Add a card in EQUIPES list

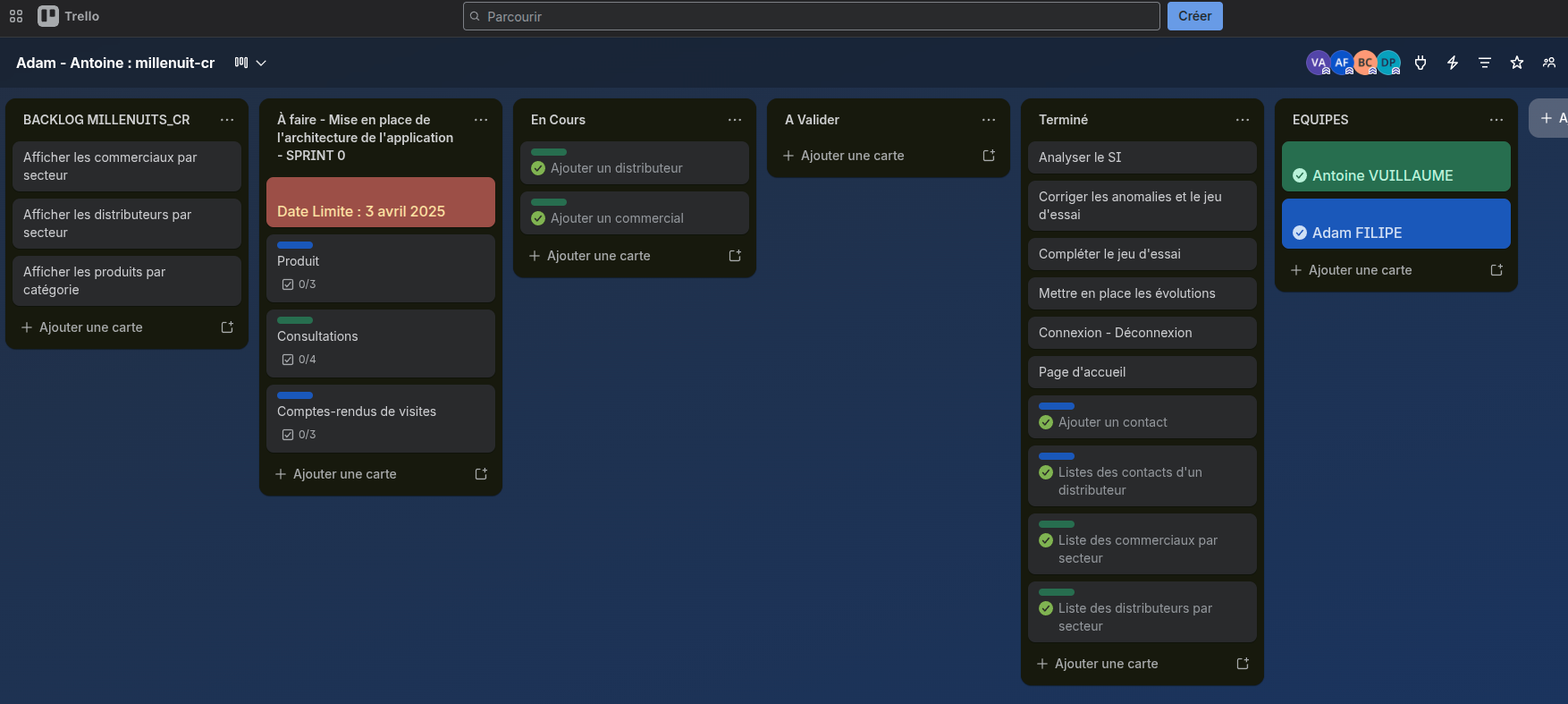point(1381,270)
